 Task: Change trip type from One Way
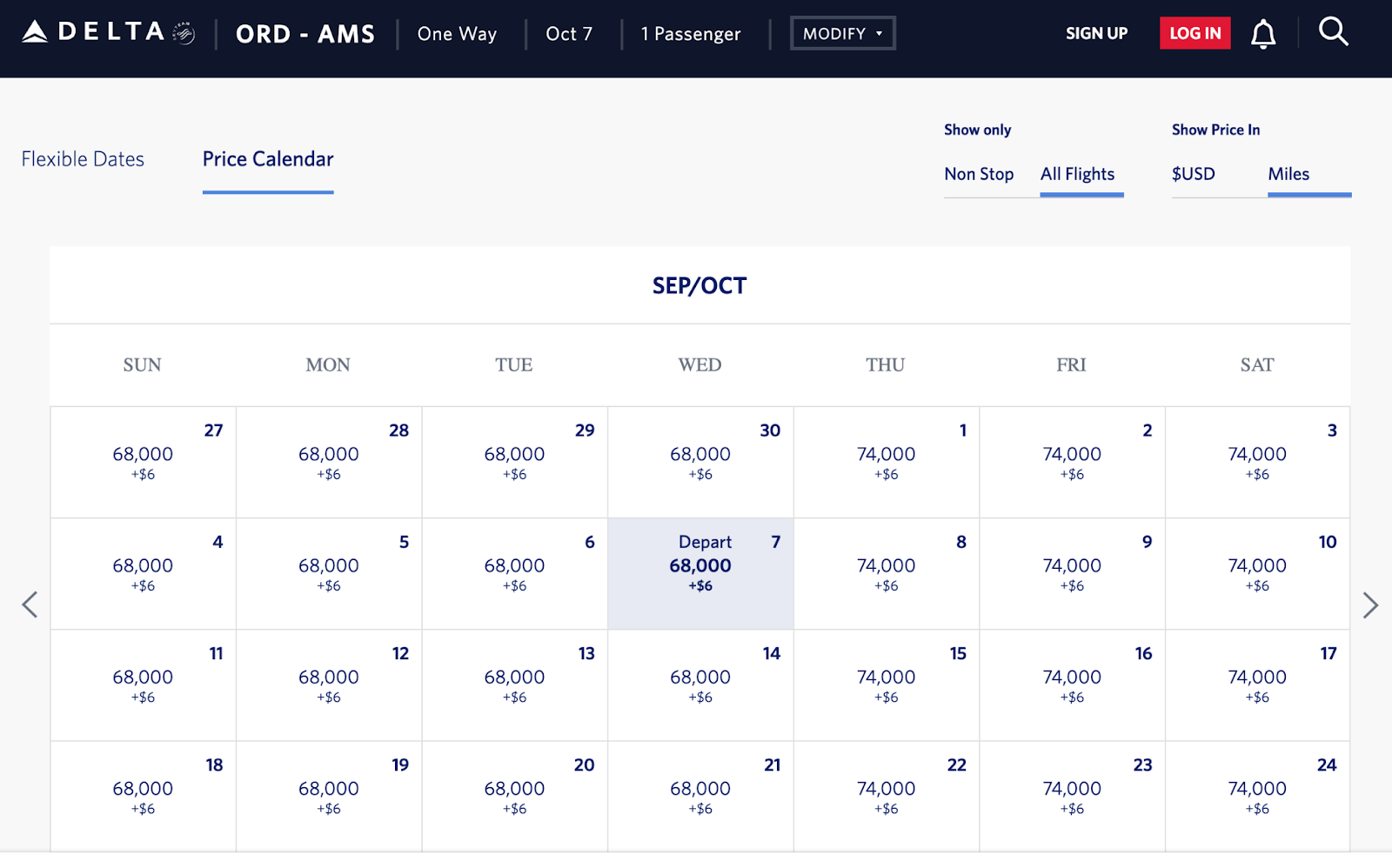[x=457, y=33]
